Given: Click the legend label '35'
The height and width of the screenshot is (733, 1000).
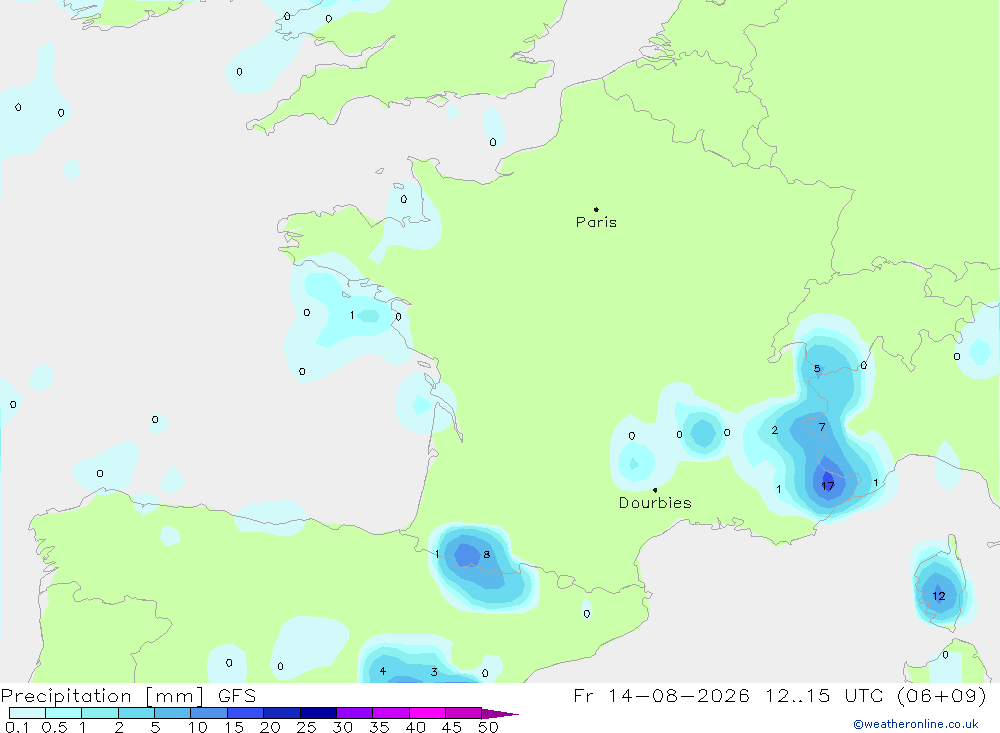Looking at the screenshot, I should [379, 727].
